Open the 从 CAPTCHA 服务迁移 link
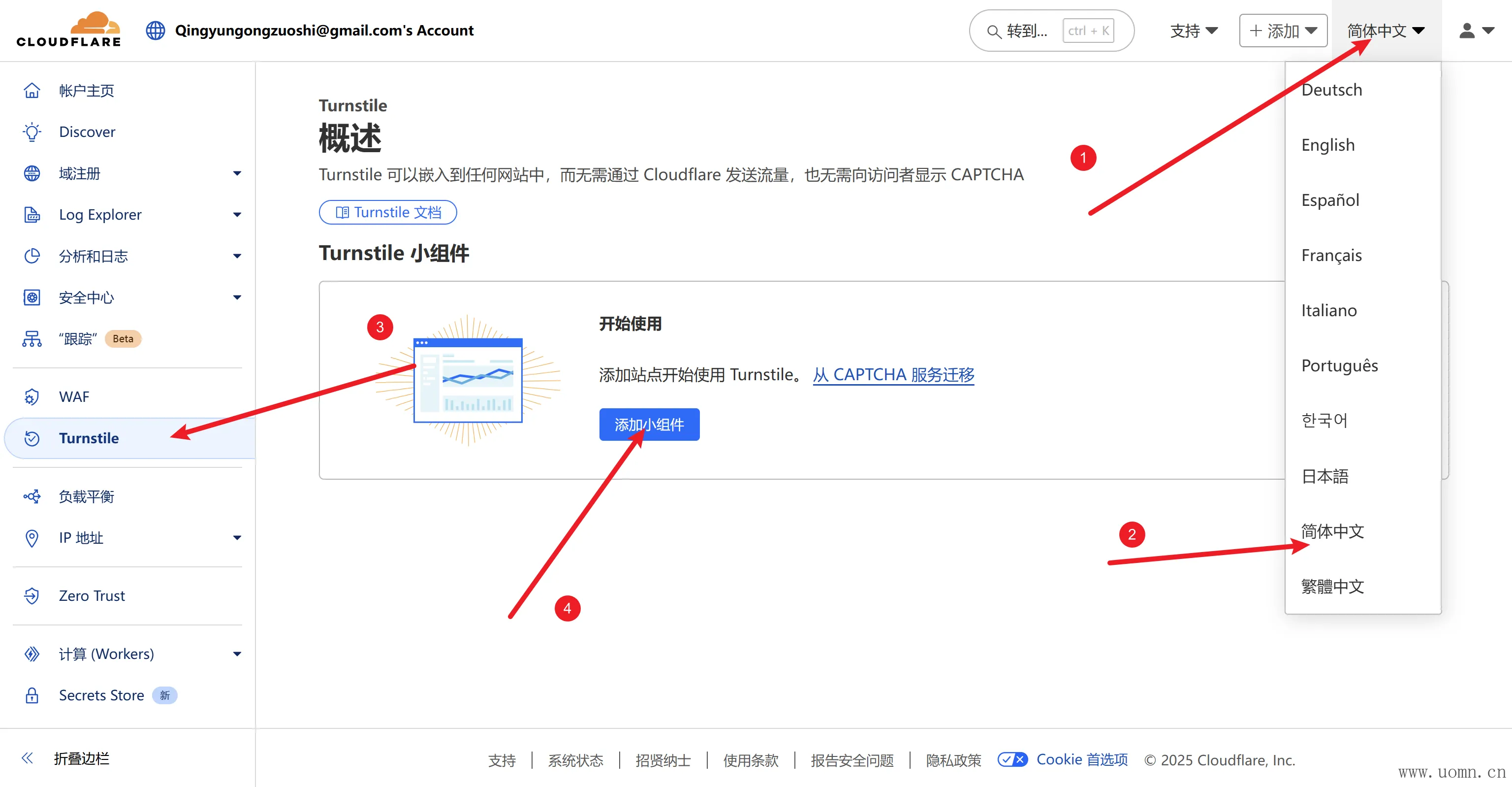Image resolution: width=1512 pixels, height=787 pixels. [893, 375]
